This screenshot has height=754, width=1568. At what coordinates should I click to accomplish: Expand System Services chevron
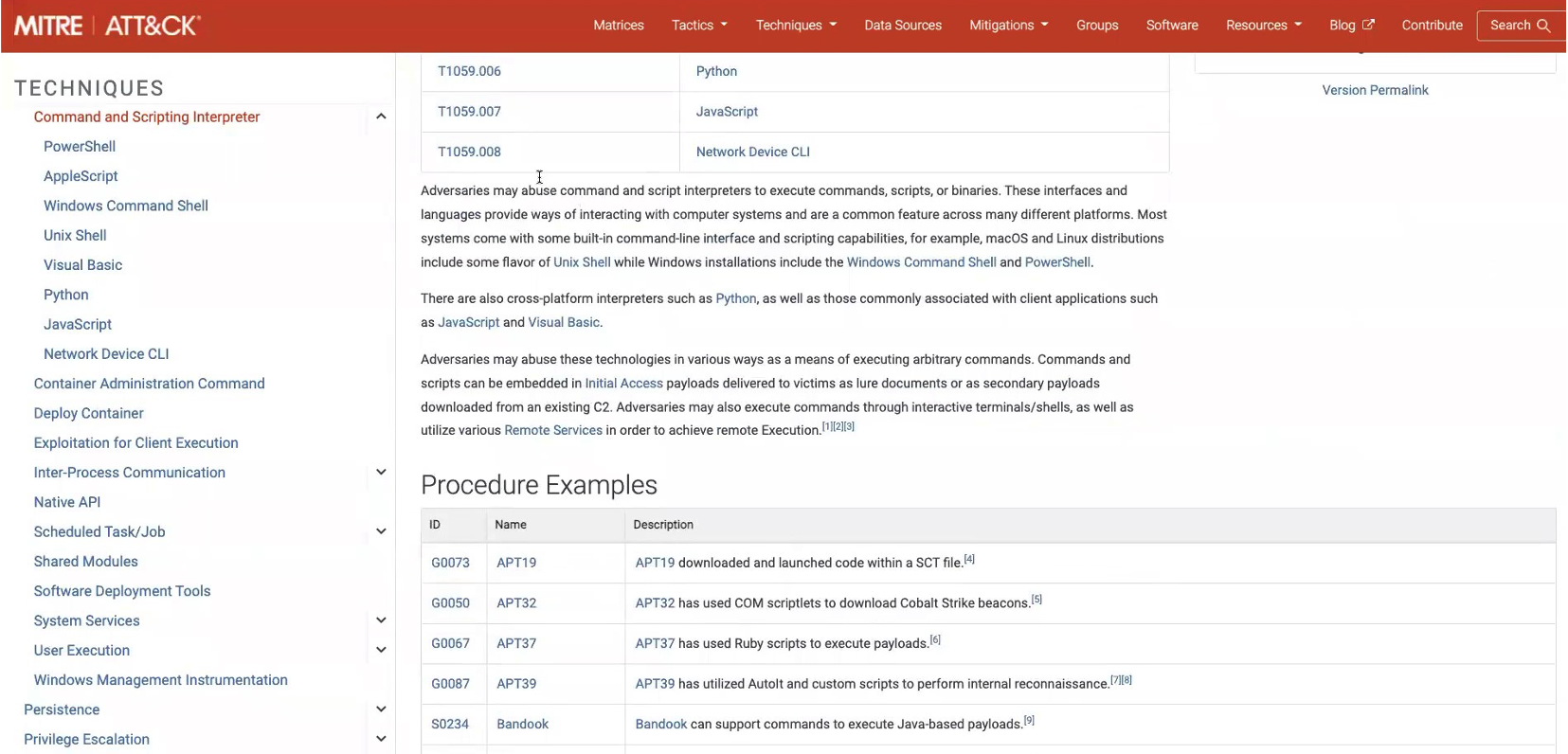point(381,620)
